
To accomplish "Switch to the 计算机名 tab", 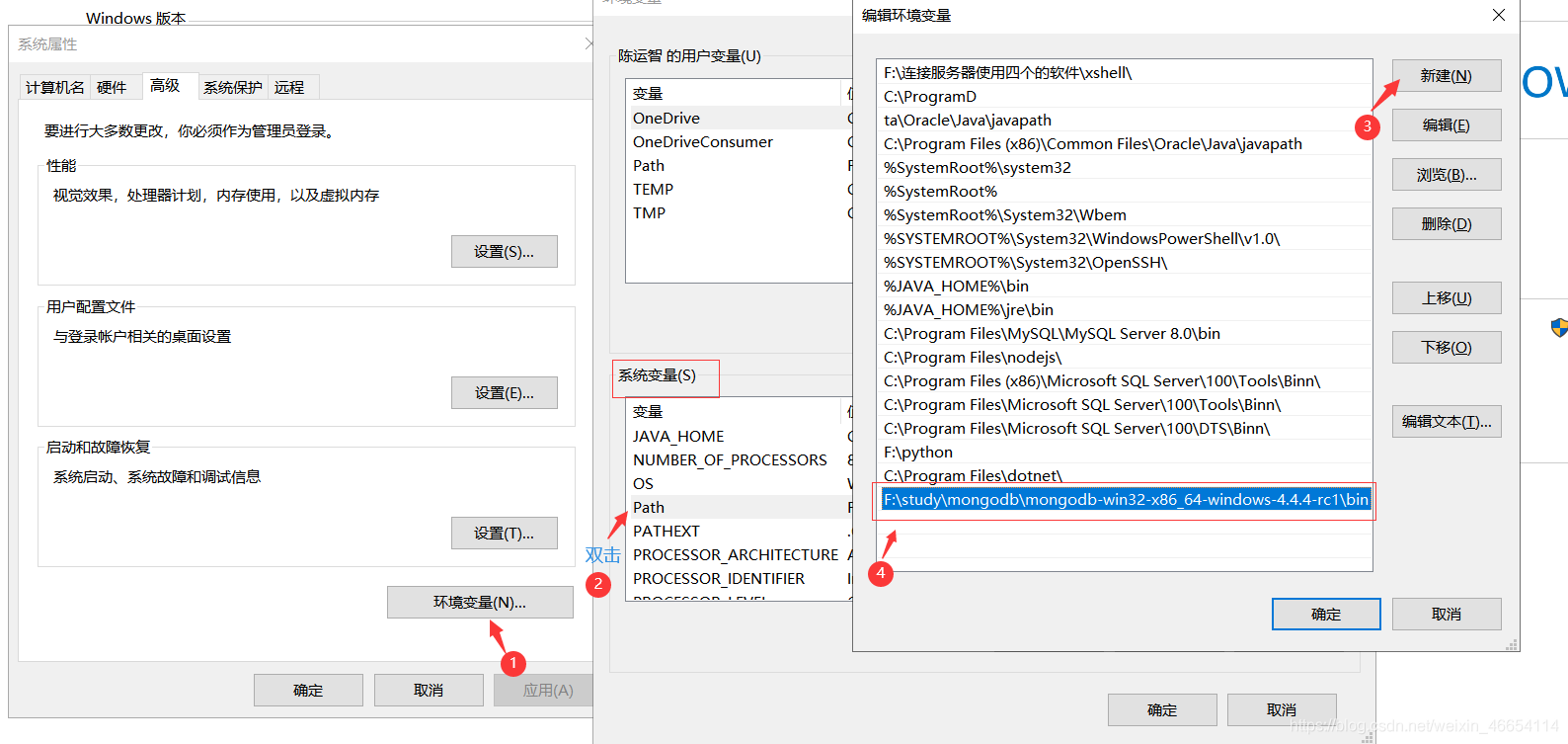I will (55, 88).
